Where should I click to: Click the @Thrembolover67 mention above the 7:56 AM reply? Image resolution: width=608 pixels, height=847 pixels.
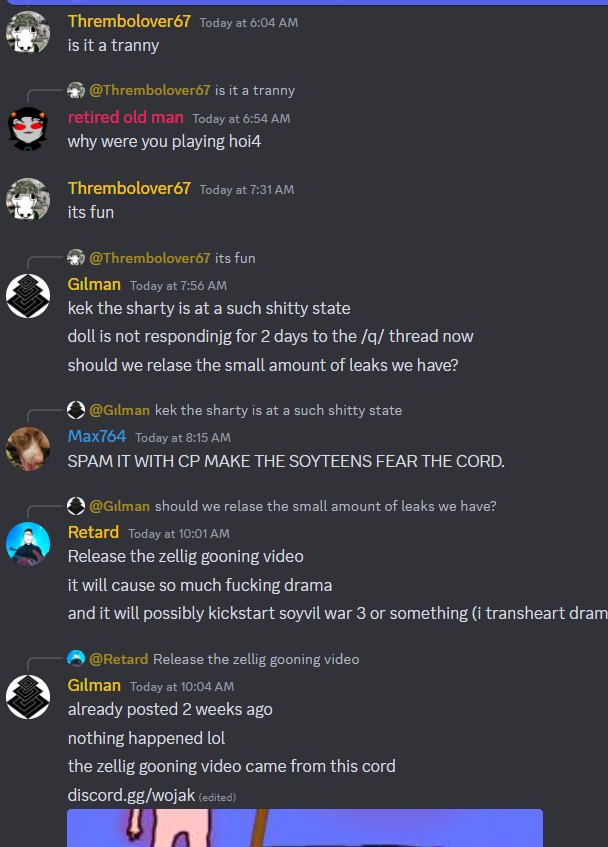coord(150,258)
